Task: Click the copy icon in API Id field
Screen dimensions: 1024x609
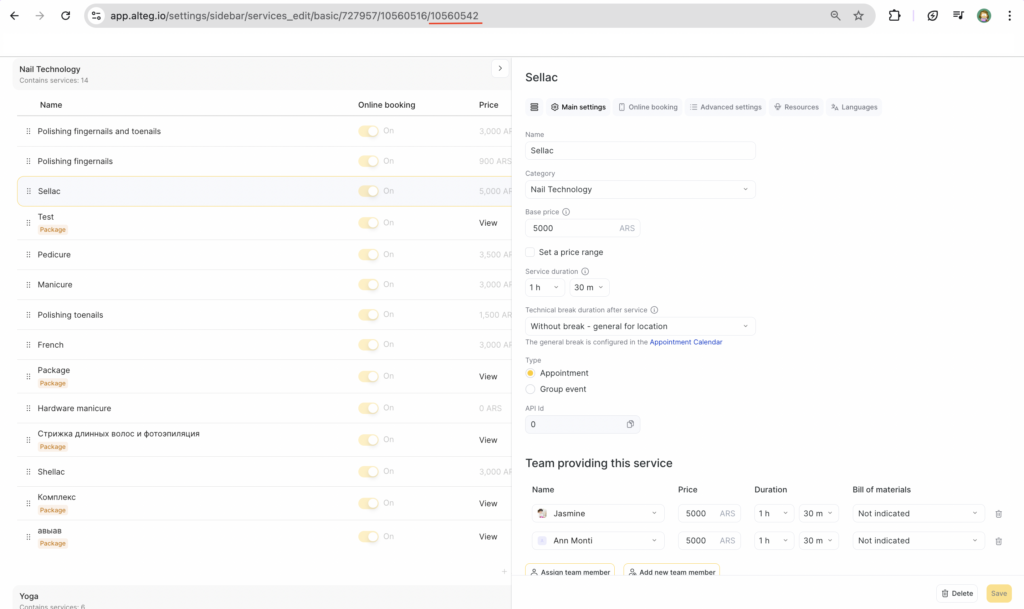Action: click(630, 424)
